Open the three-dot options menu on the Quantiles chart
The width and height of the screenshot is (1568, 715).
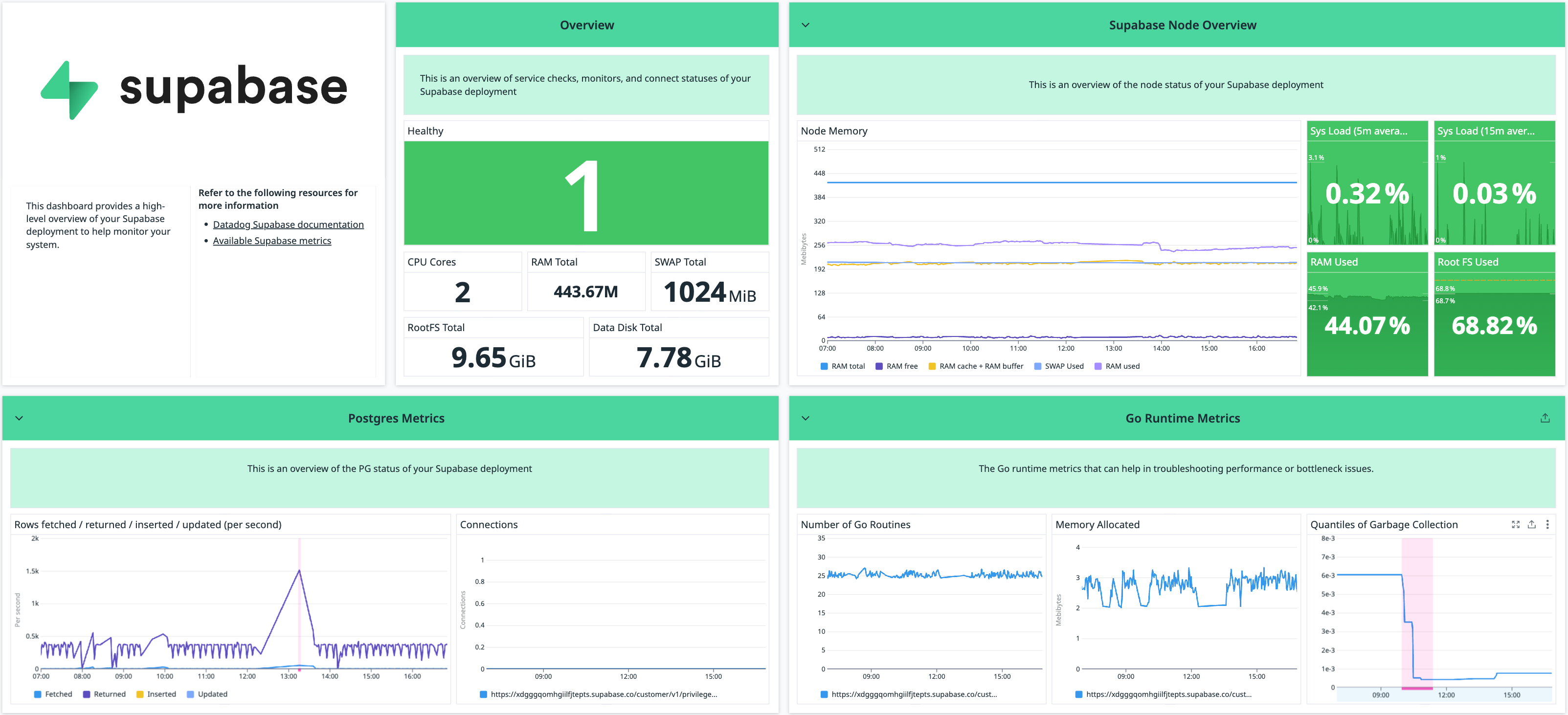1548,524
